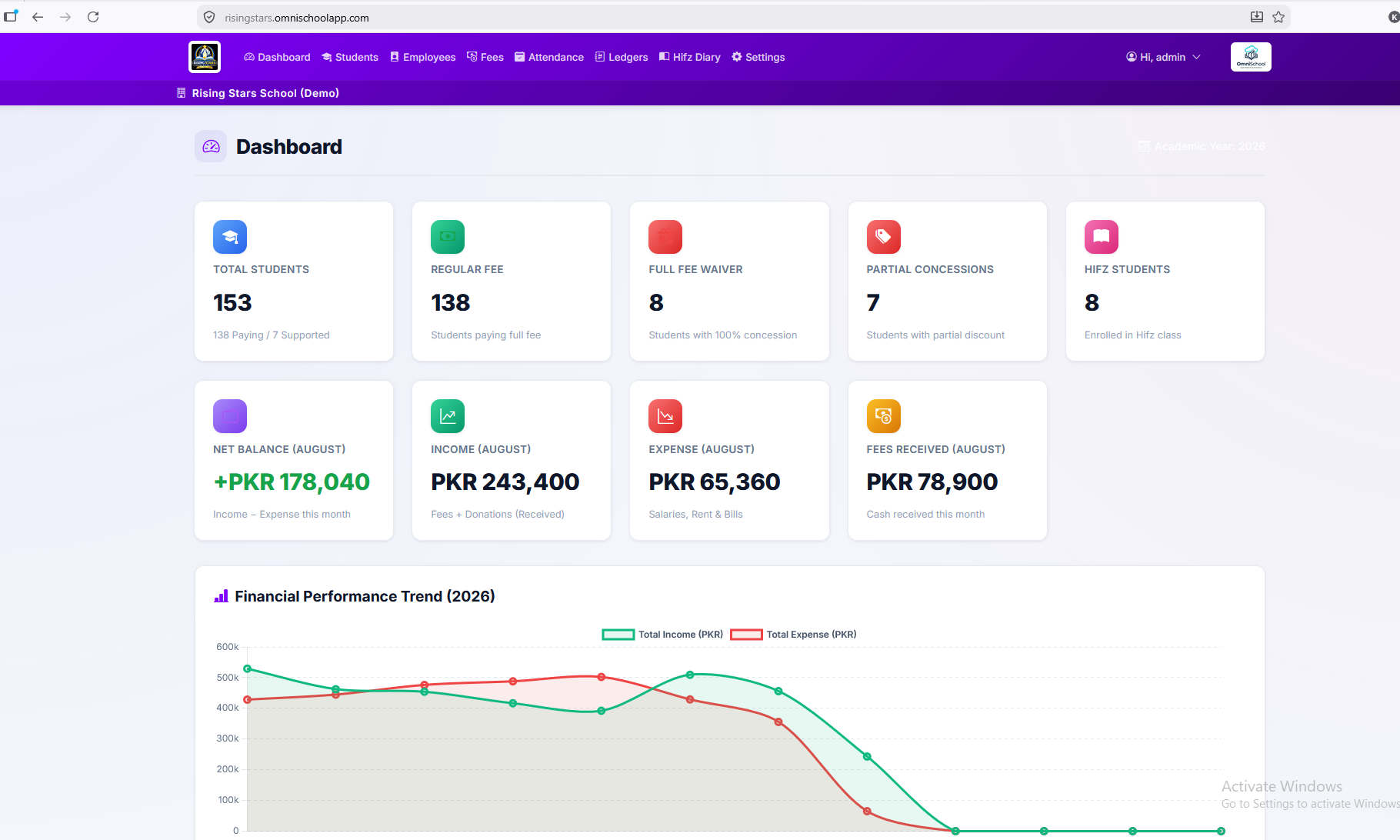
Task: Click the Rising Stars School (Demo) link
Action: click(x=258, y=93)
